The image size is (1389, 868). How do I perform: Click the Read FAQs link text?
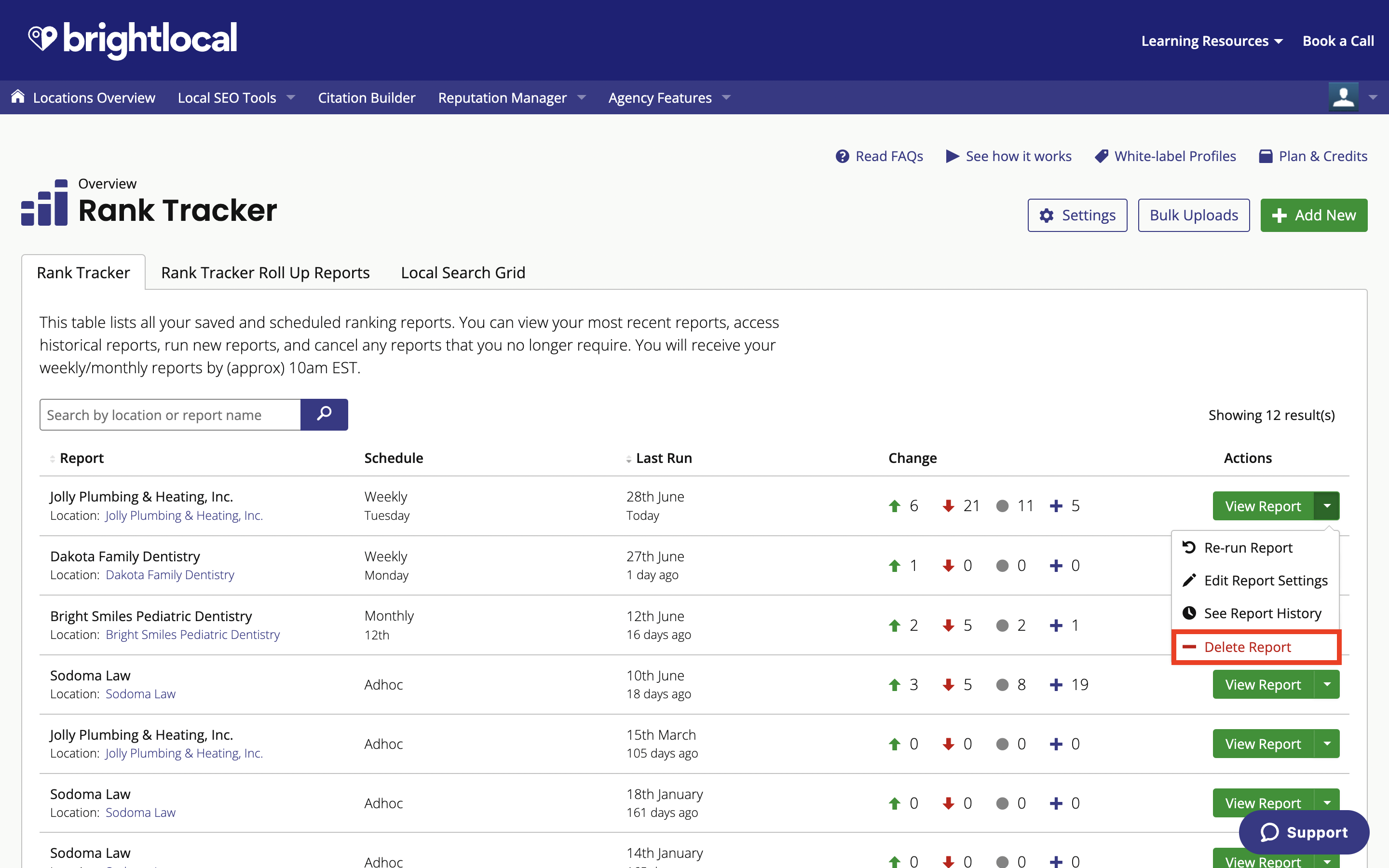[x=889, y=156]
